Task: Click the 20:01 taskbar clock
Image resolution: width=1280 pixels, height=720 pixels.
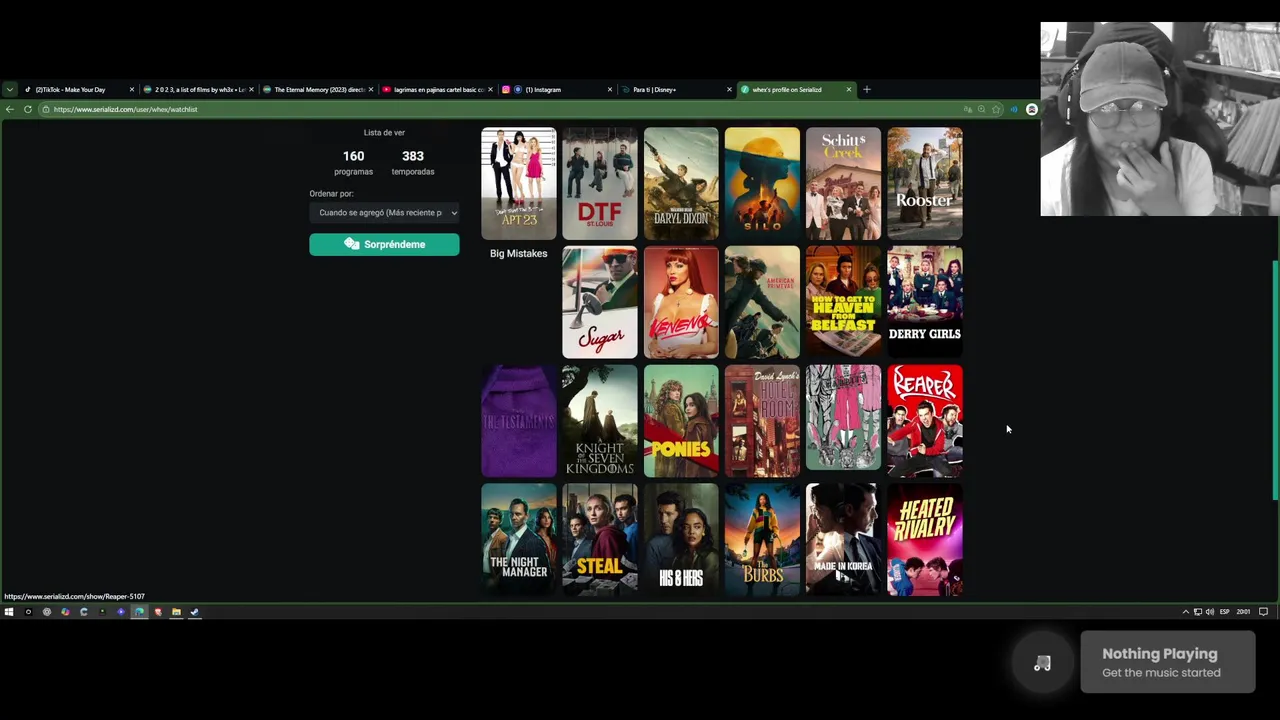Action: point(1243,612)
